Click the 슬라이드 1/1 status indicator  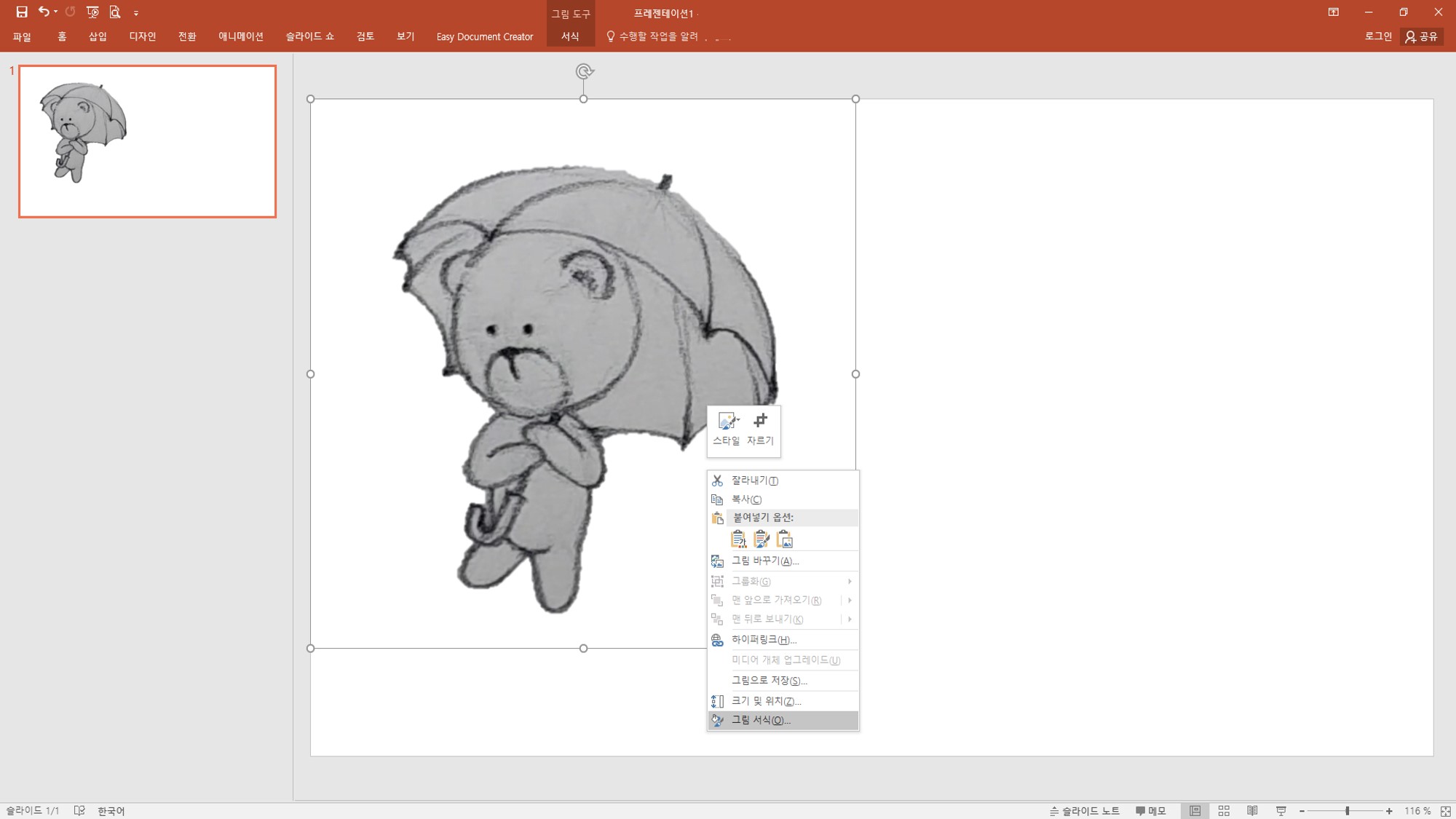pyautogui.click(x=33, y=811)
